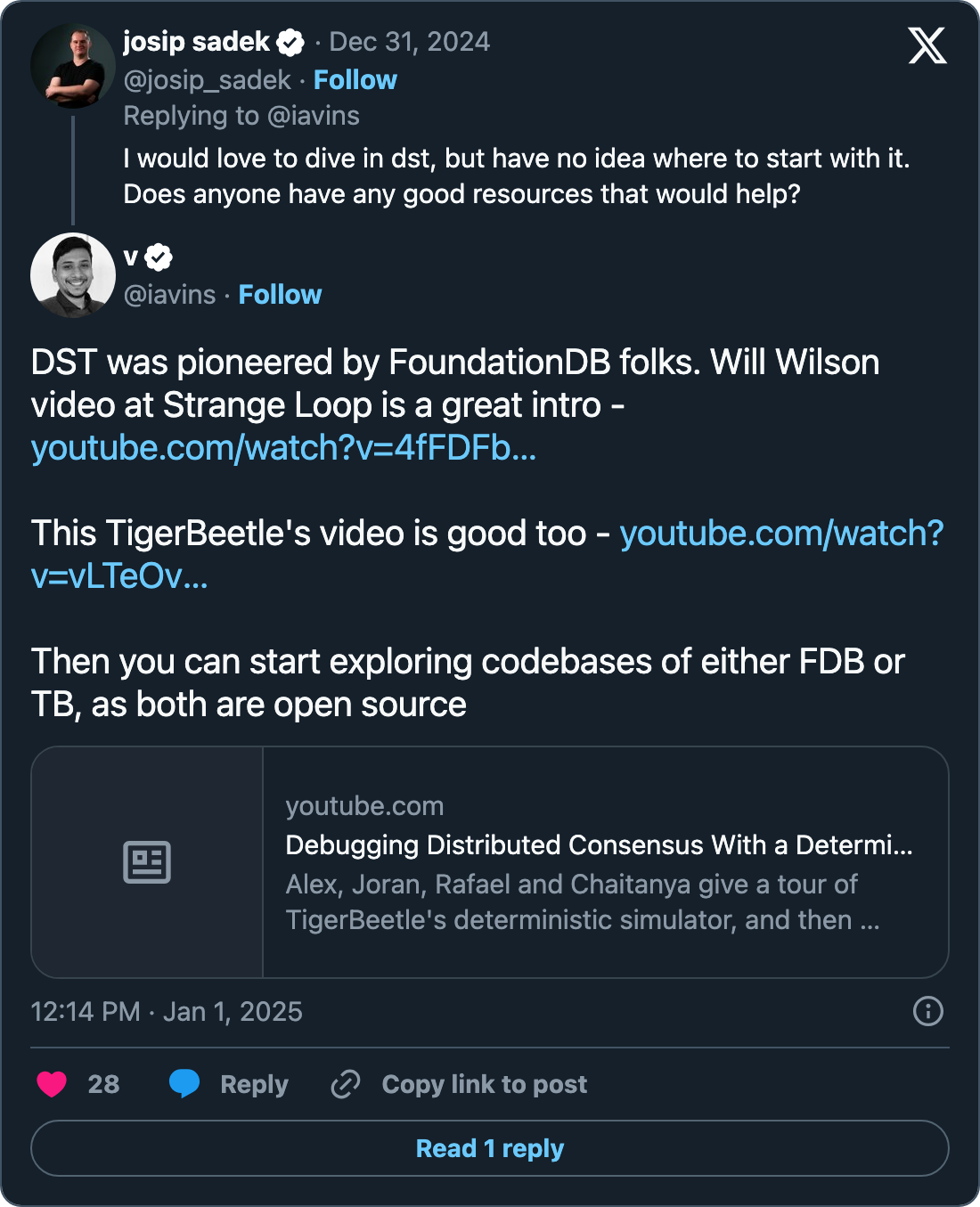Viewport: 980px width, 1207px height.
Task: Click josip sadek's verified badge
Action: (290, 42)
